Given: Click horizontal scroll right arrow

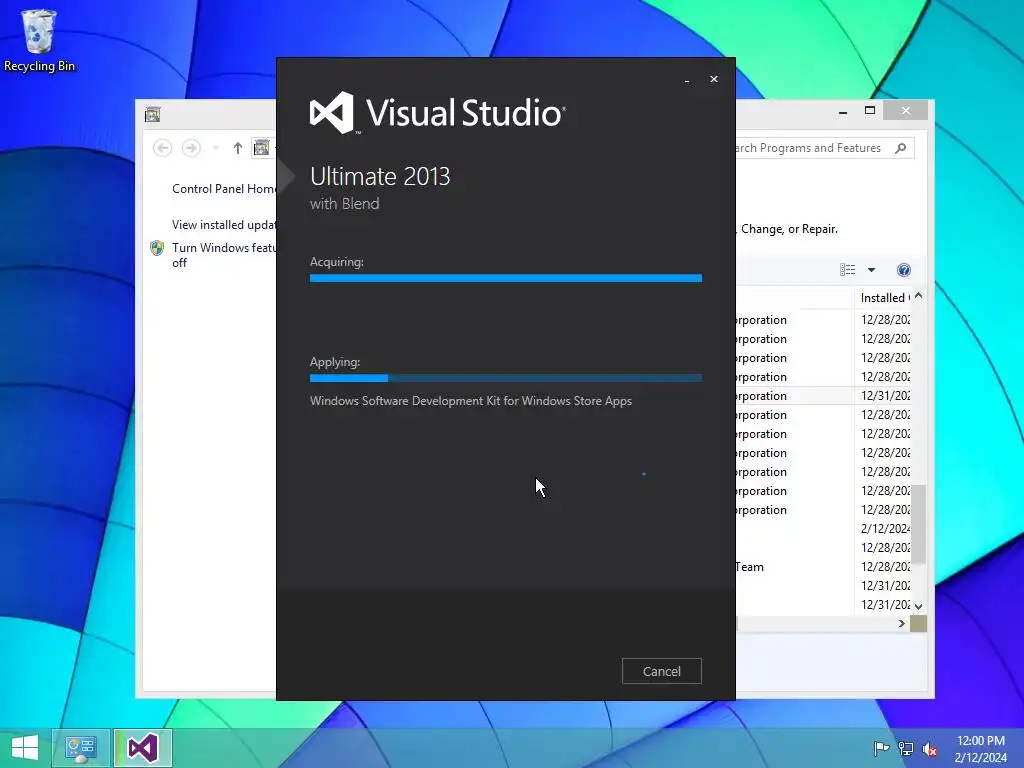Looking at the screenshot, I should [x=902, y=624].
